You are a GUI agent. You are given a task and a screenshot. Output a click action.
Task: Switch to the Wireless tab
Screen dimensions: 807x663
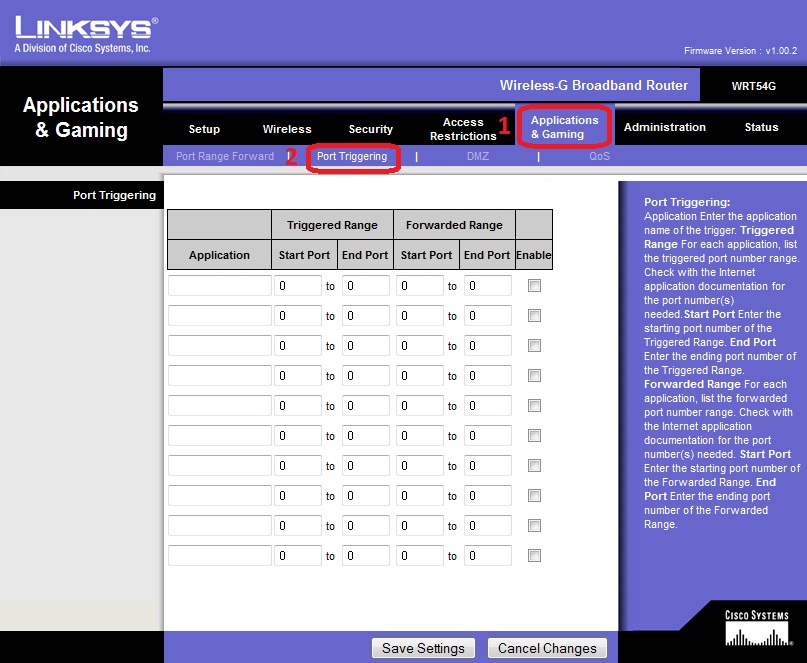tap(287, 129)
